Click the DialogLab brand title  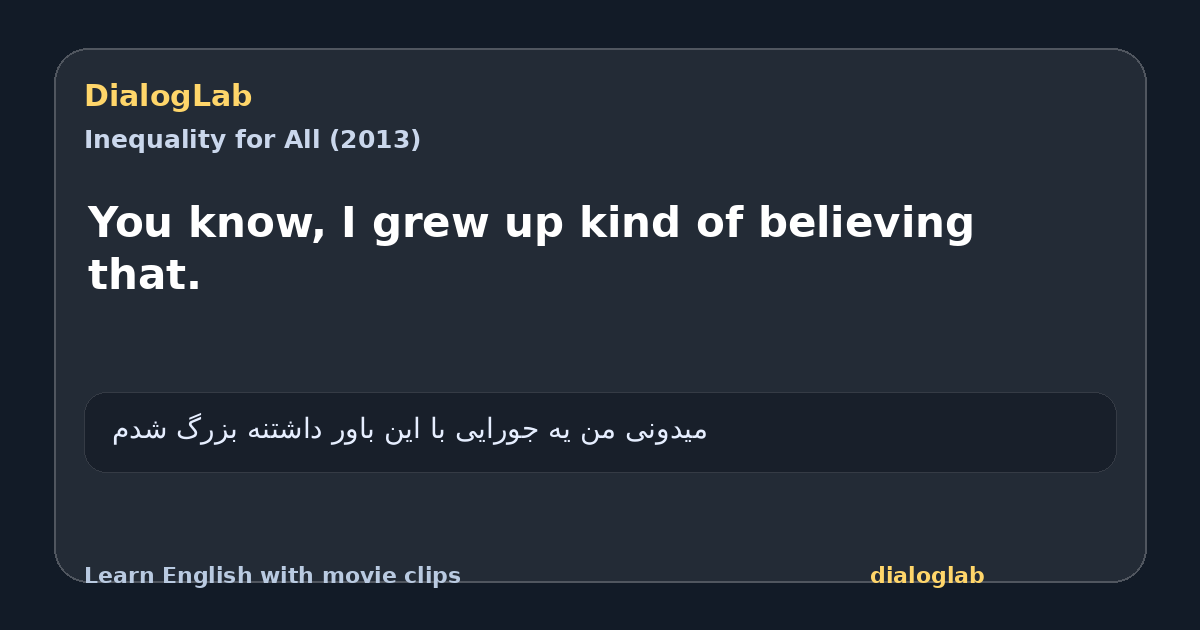pos(168,97)
